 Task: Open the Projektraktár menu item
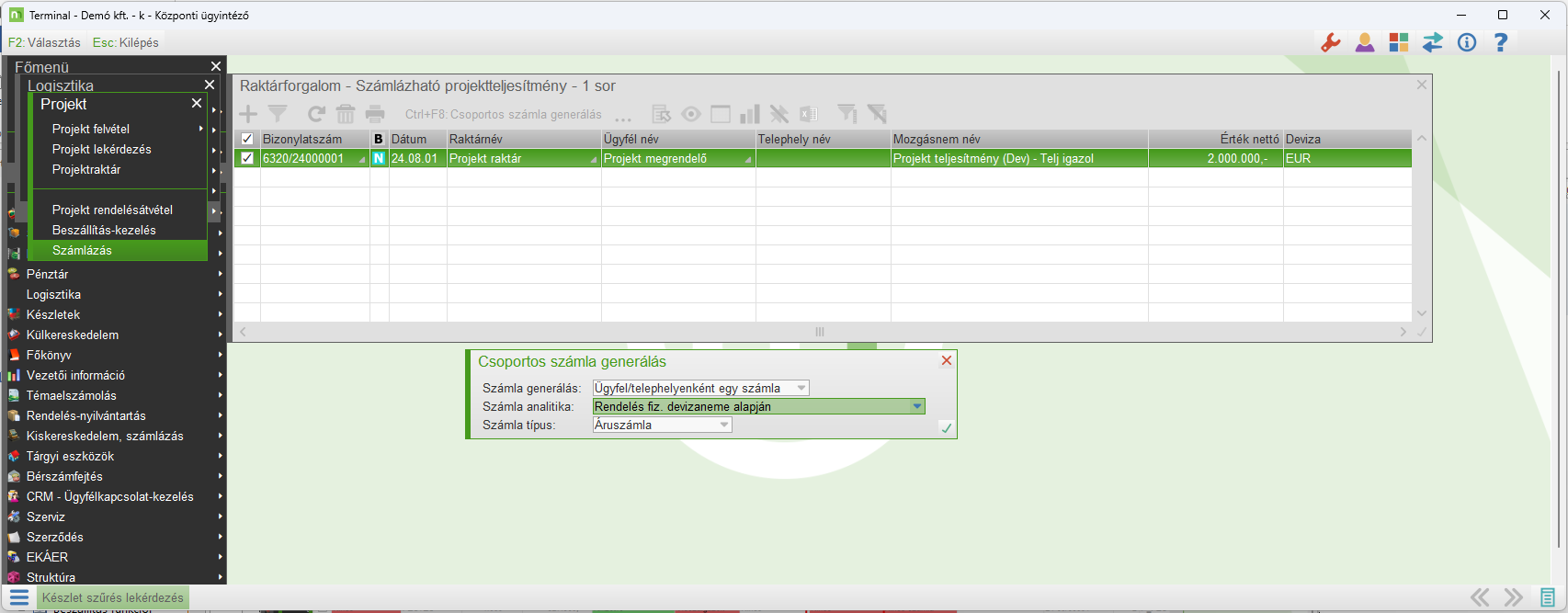[119, 169]
